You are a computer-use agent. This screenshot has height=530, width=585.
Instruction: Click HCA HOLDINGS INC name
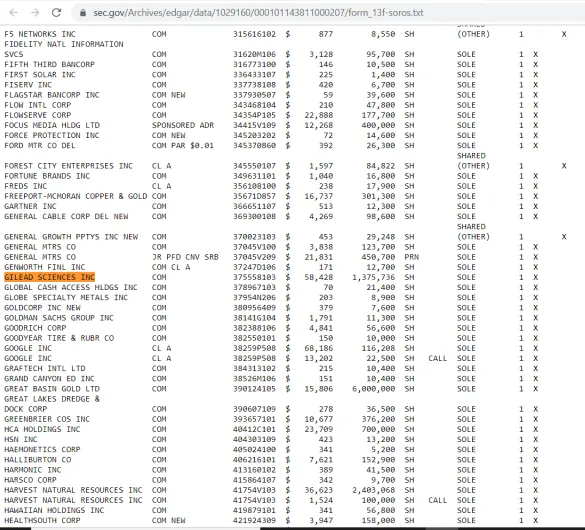[x=42, y=429]
